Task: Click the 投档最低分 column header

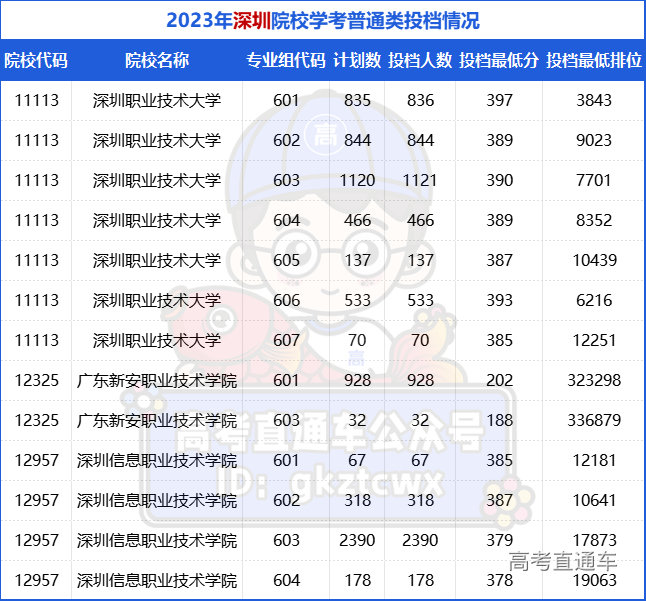Action: 499,60
